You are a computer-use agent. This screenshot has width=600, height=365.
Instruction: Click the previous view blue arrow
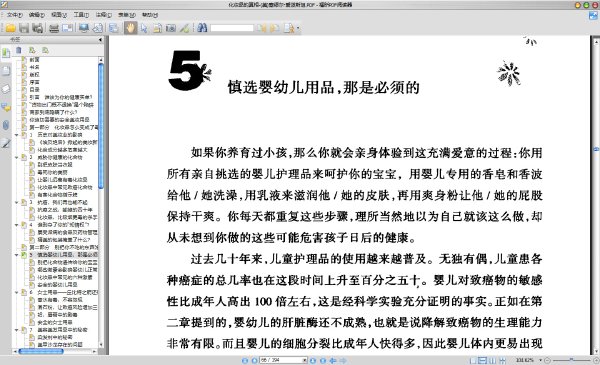(x=333, y=360)
